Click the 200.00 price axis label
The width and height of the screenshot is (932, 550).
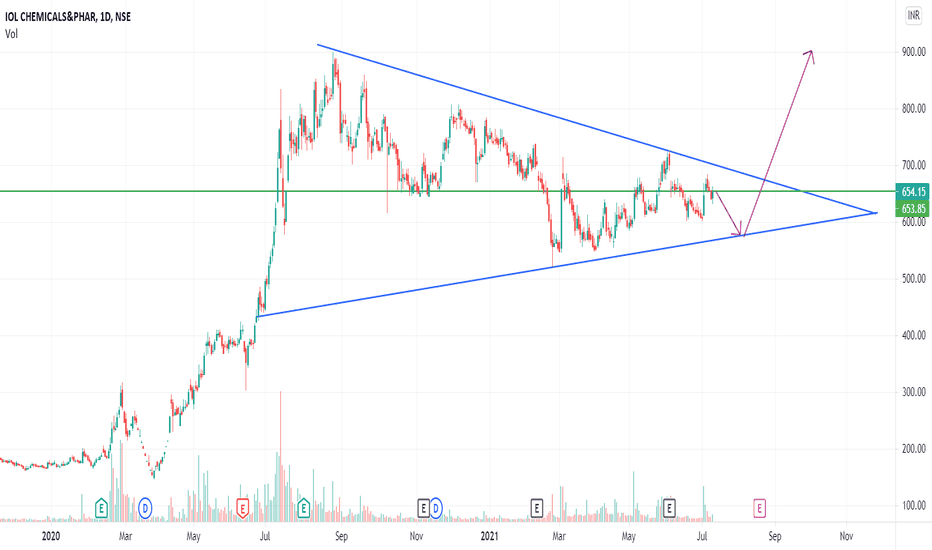click(x=914, y=449)
